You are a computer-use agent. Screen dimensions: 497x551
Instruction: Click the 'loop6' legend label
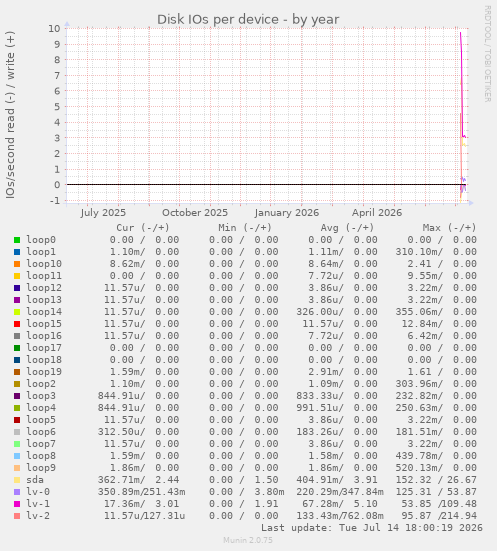41,432
